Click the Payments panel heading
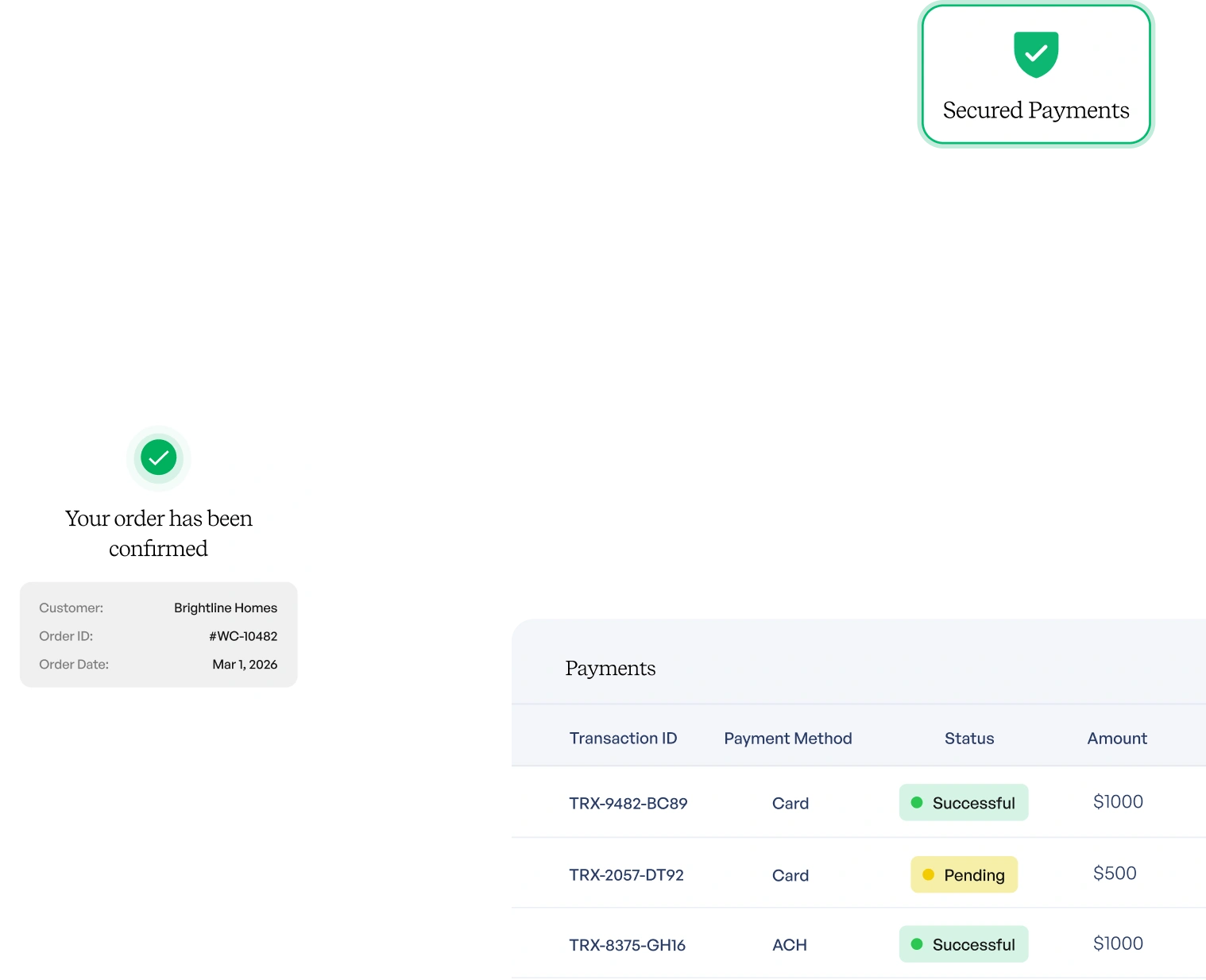Image resolution: width=1206 pixels, height=980 pixels. click(x=610, y=669)
